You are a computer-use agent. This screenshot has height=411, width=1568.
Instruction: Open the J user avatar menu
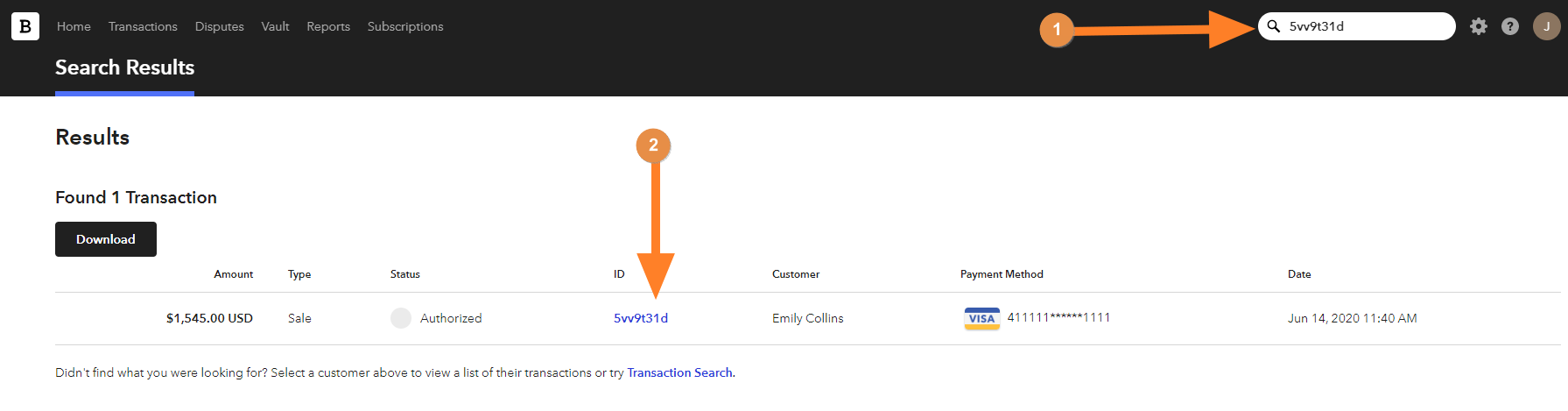click(1546, 26)
